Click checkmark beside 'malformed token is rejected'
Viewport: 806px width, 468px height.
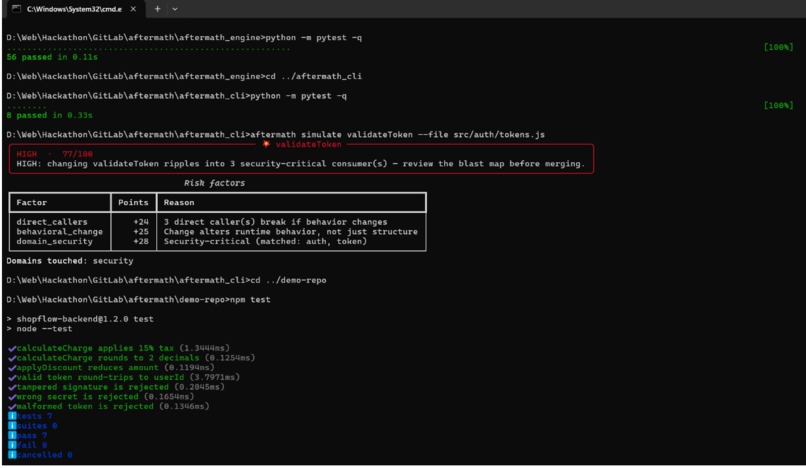[12, 407]
